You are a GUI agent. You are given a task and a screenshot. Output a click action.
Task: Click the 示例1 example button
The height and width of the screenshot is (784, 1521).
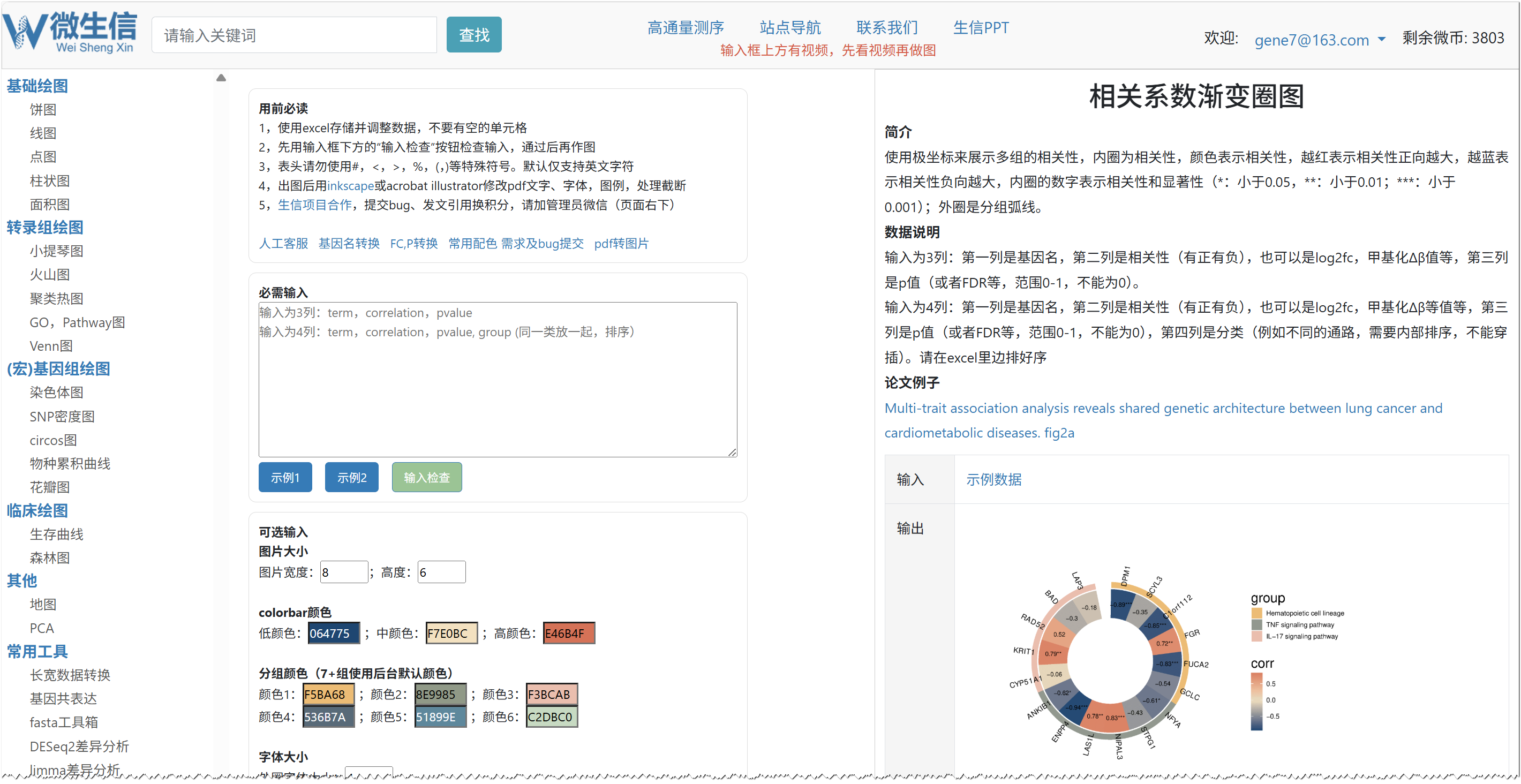284,477
